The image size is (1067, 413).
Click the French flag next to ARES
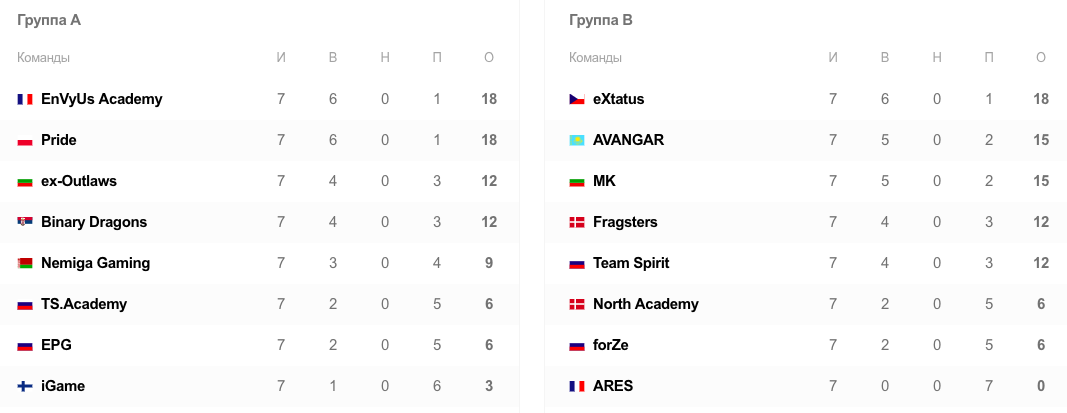click(x=577, y=386)
